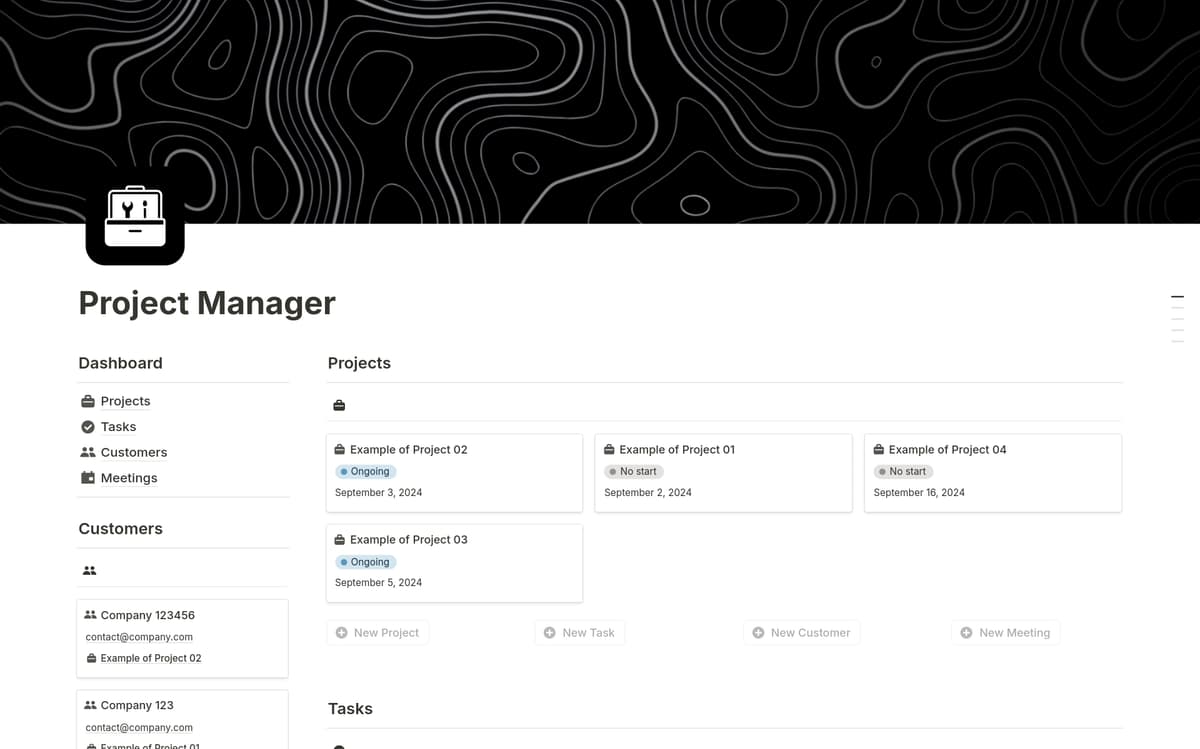Screen dimensions: 1200x749
Task: Click the checkmark icon beside Tasks link
Action: tap(88, 427)
